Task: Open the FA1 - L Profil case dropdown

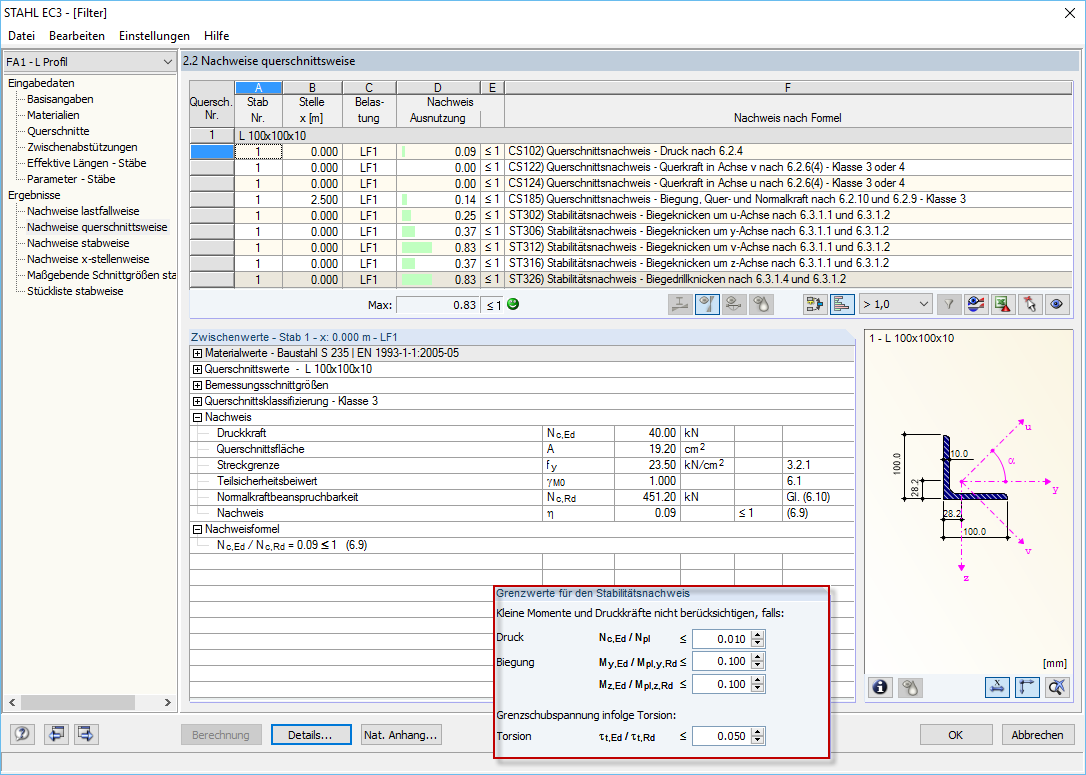Action: pos(89,62)
